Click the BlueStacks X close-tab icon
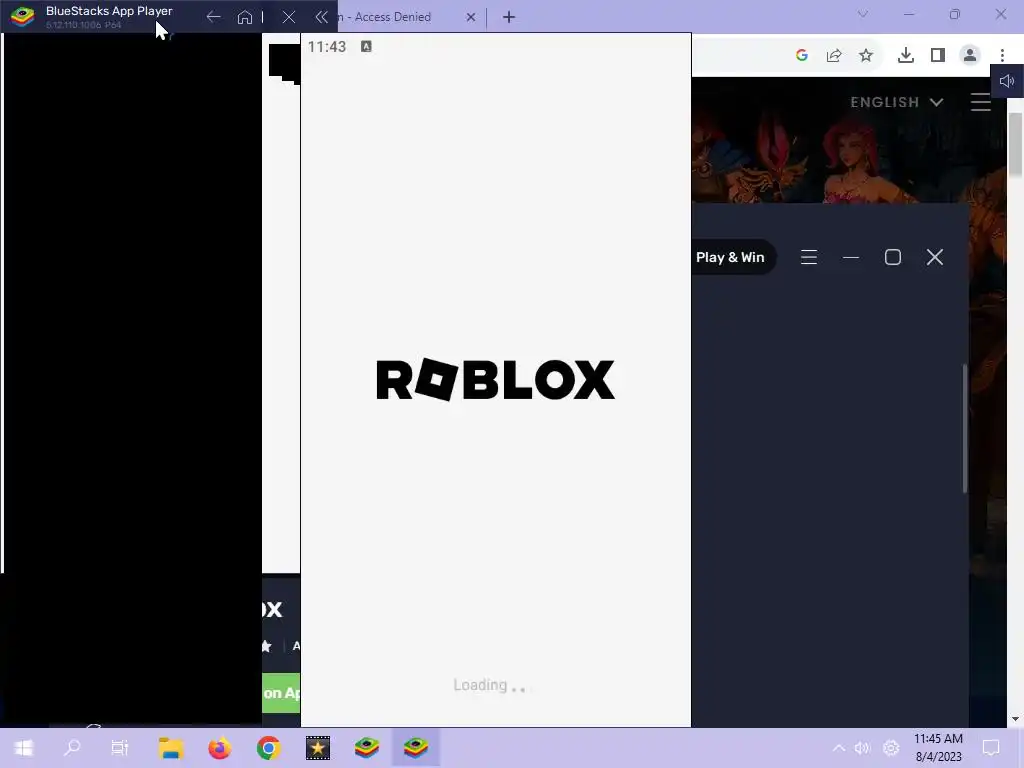 tap(289, 17)
